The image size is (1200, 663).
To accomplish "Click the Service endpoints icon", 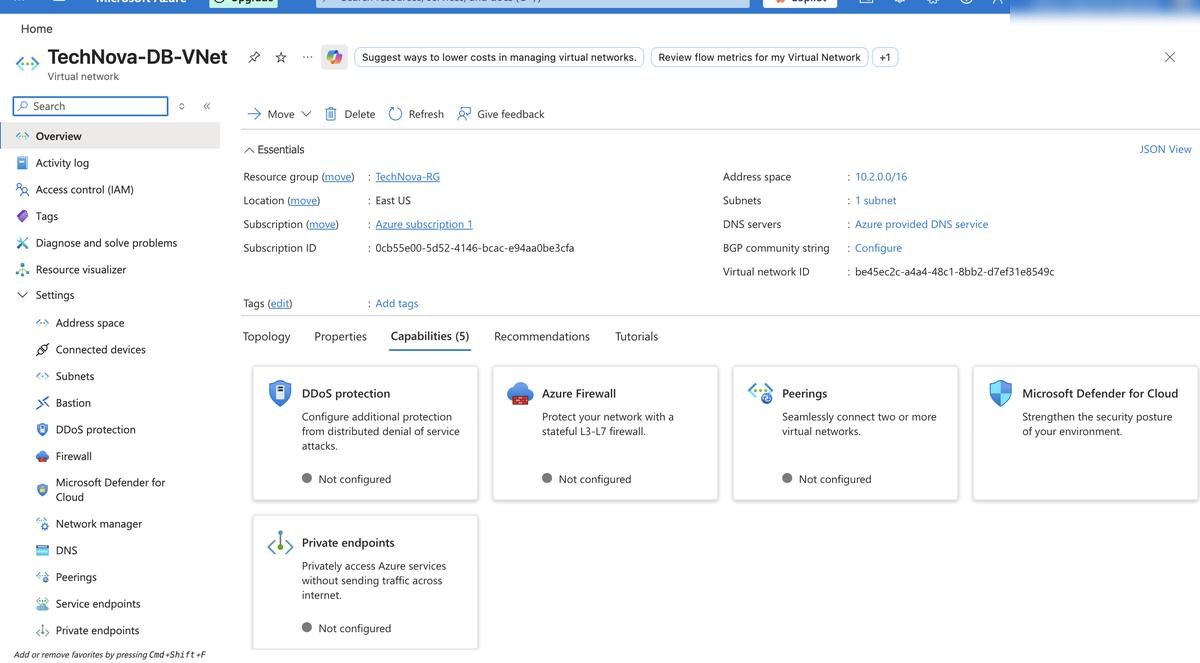I will 42,604.
